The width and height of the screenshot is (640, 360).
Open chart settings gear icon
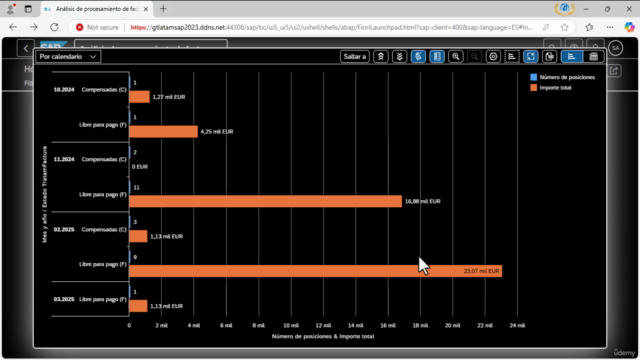coord(493,57)
